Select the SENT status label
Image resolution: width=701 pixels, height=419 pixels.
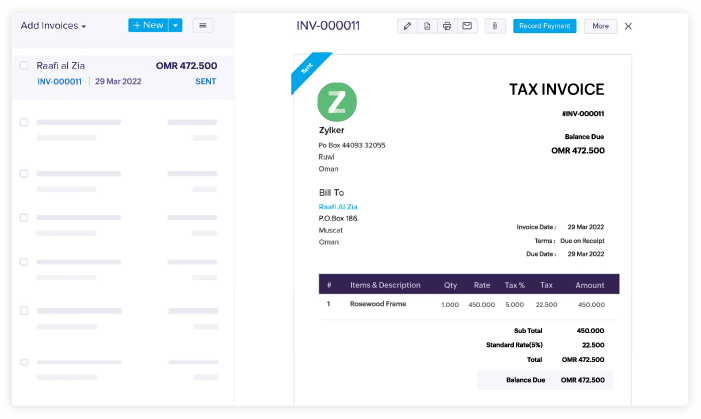click(x=206, y=81)
